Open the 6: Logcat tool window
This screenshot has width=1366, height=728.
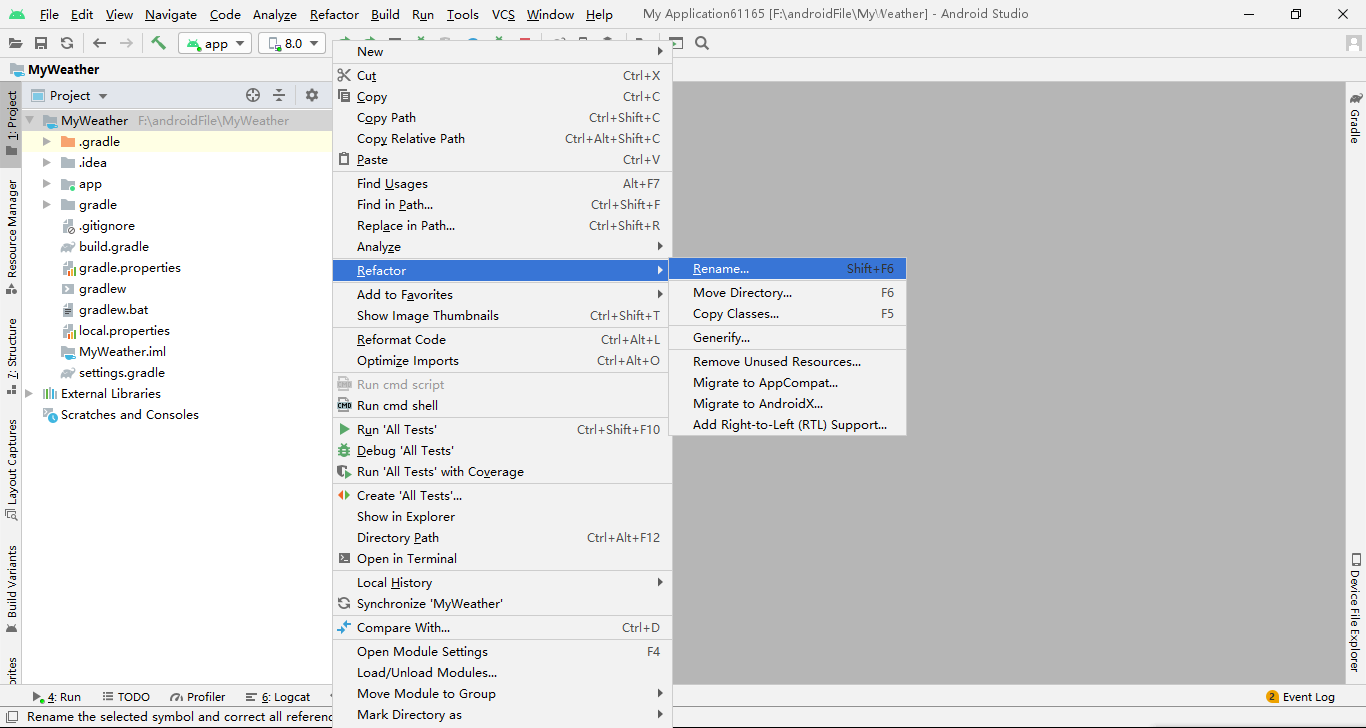(277, 697)
